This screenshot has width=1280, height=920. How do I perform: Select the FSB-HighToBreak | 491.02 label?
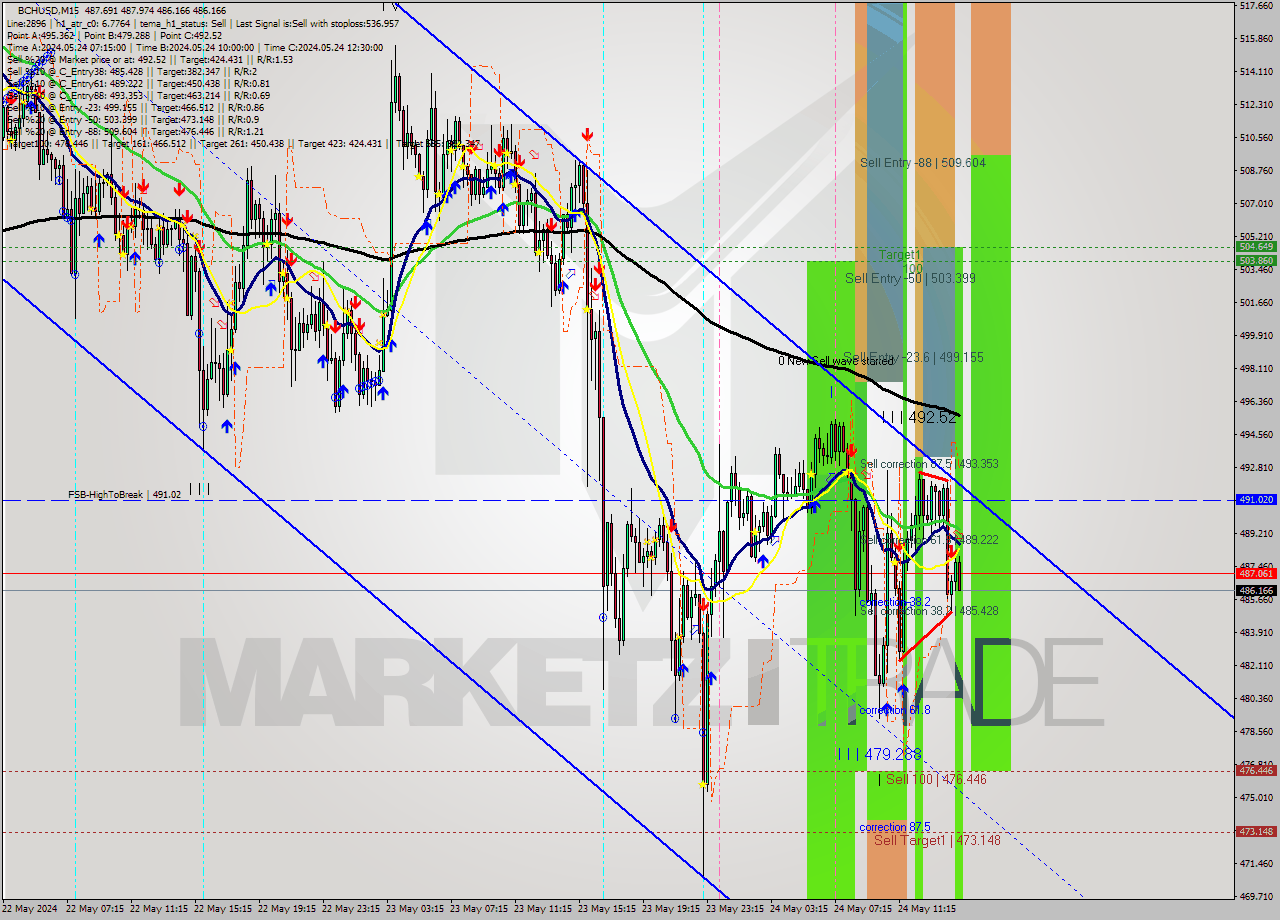pyautogui.click(x=125, y=494)
